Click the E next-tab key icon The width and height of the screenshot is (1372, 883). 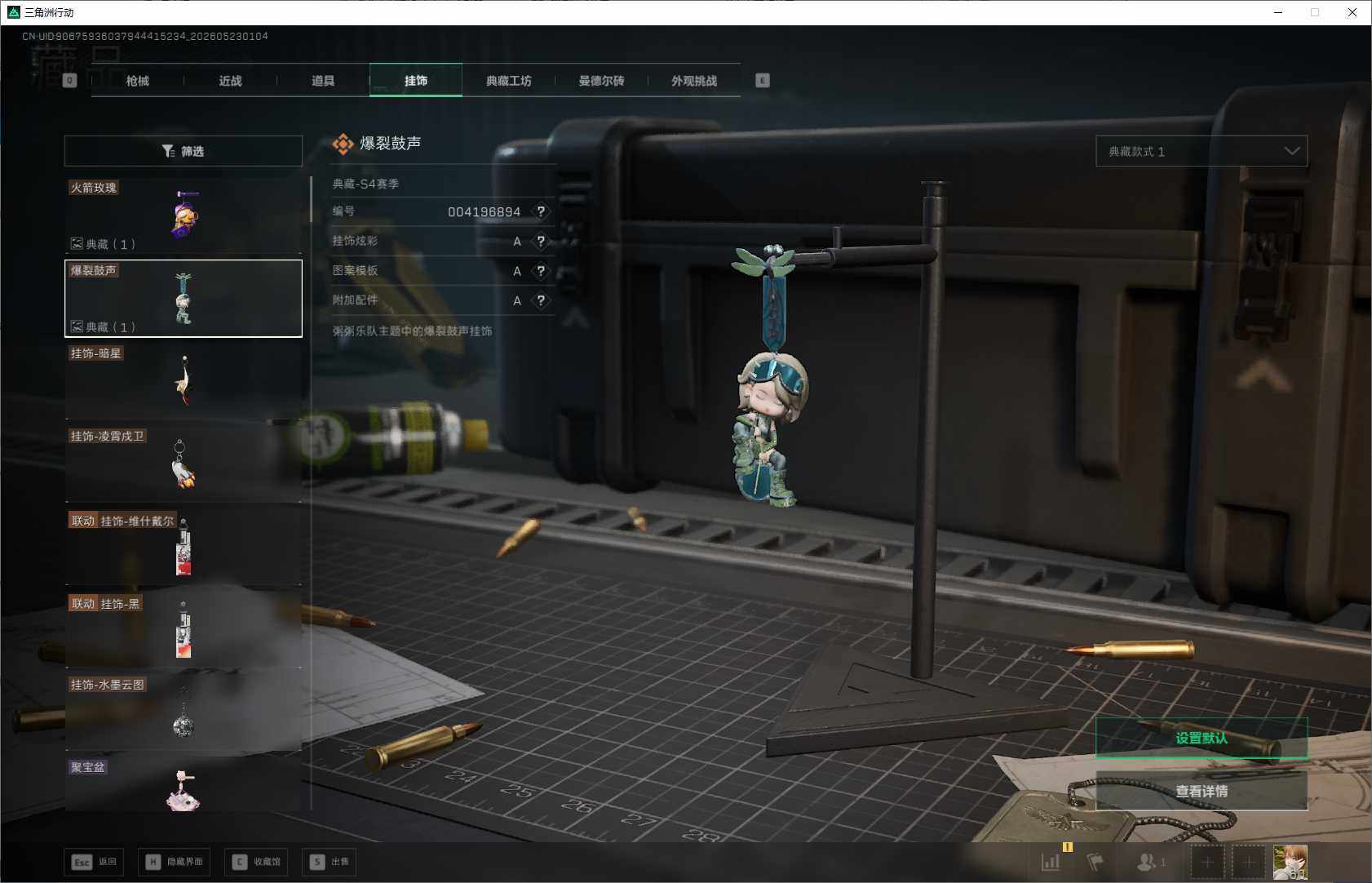763,81
